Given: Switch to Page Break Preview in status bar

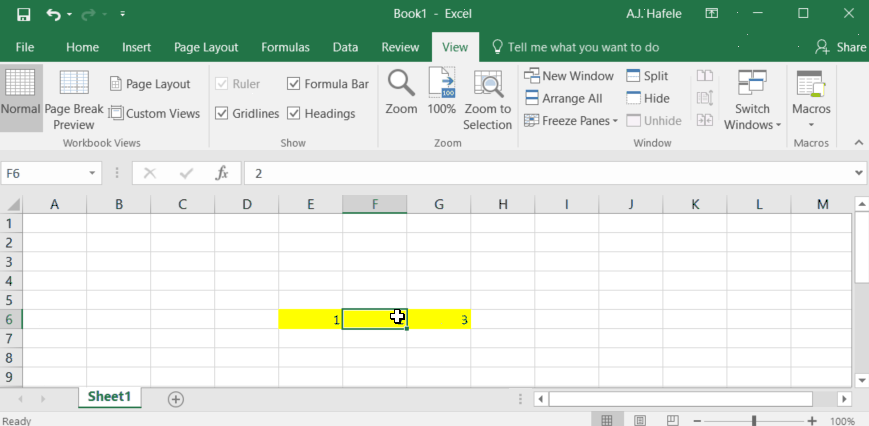Looking at the screenshot, I should 673,420.
